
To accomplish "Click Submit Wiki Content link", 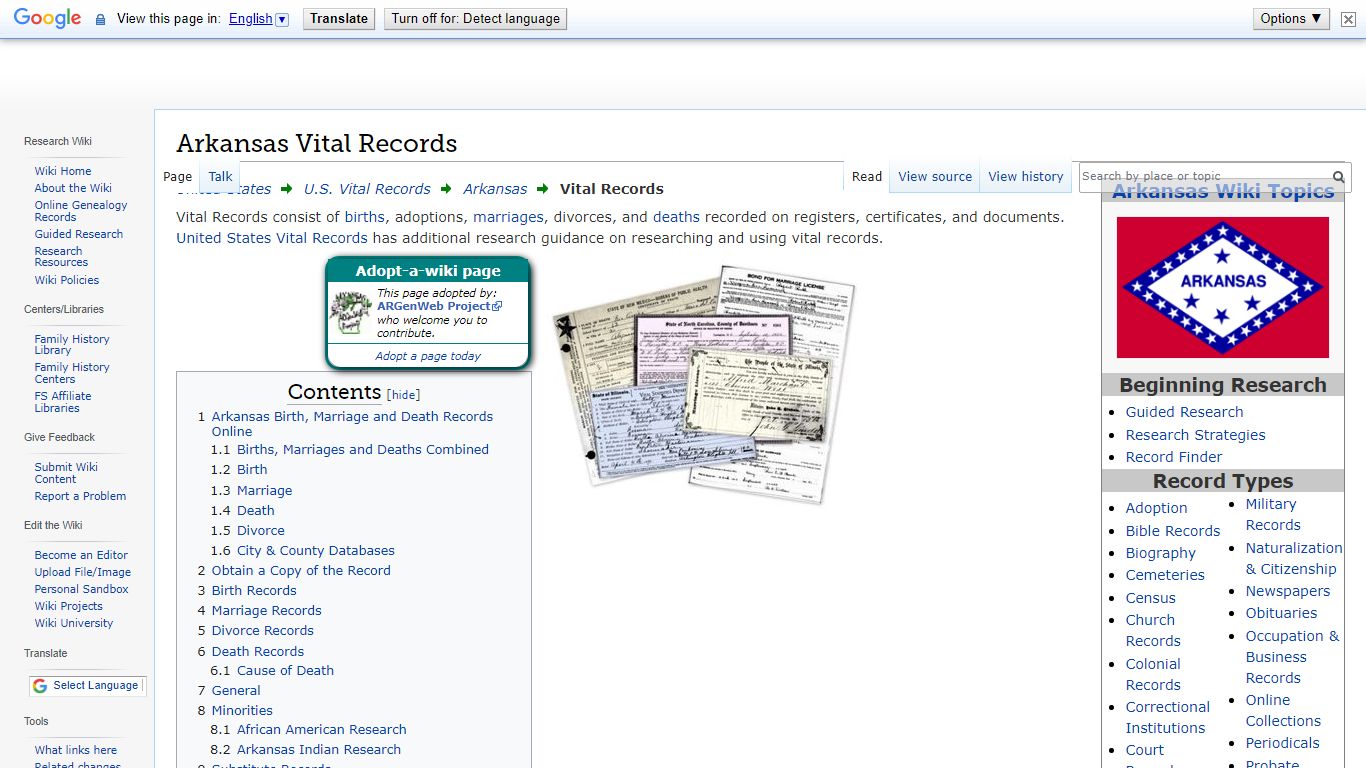I will click(66, 473).
